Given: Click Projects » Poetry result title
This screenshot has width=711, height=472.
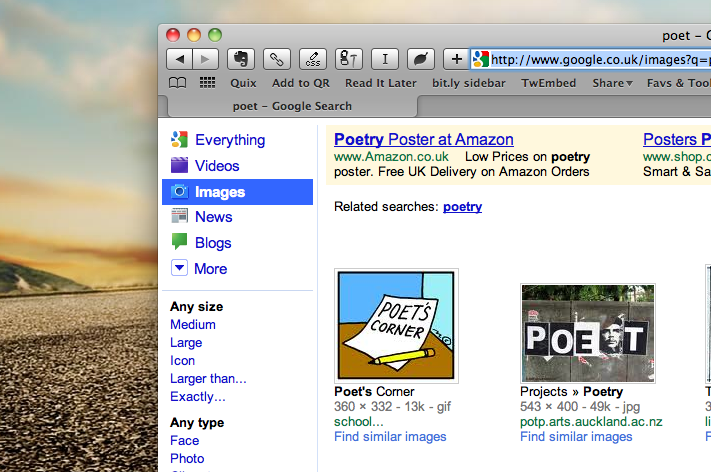Looking at the screenshot, I should click(571, 391).
